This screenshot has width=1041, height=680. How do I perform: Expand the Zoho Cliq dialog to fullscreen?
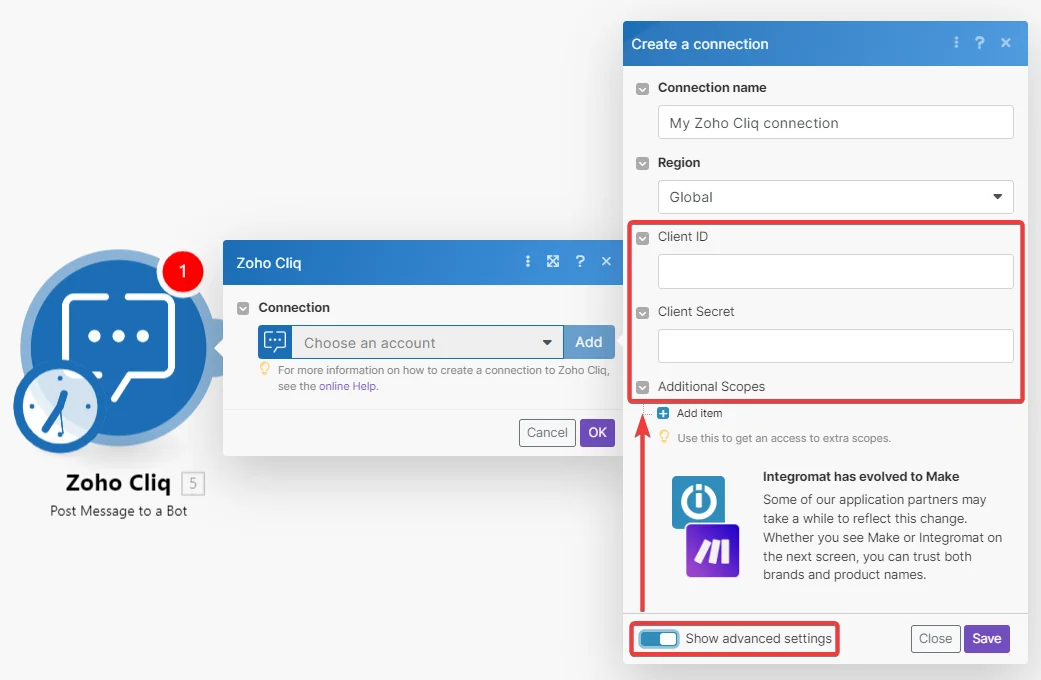coord(552,262)
